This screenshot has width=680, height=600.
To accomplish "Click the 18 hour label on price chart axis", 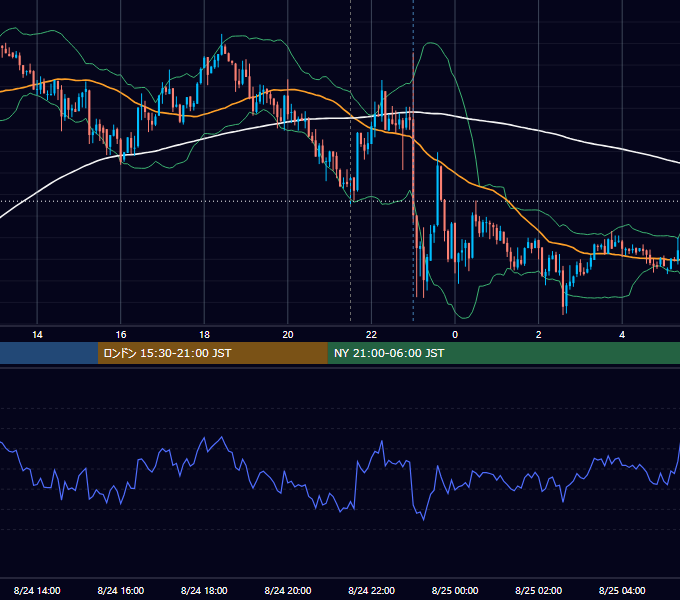I will point(204,335).
